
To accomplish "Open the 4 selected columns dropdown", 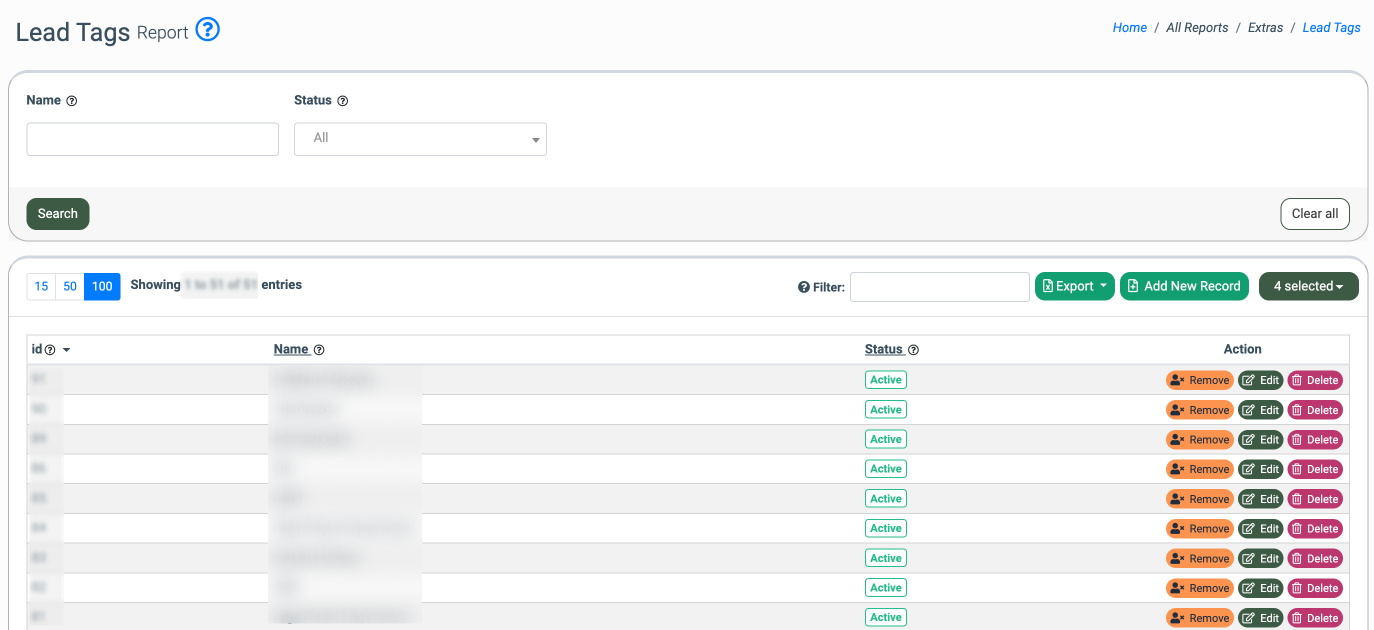I will tap(1308, 286).
